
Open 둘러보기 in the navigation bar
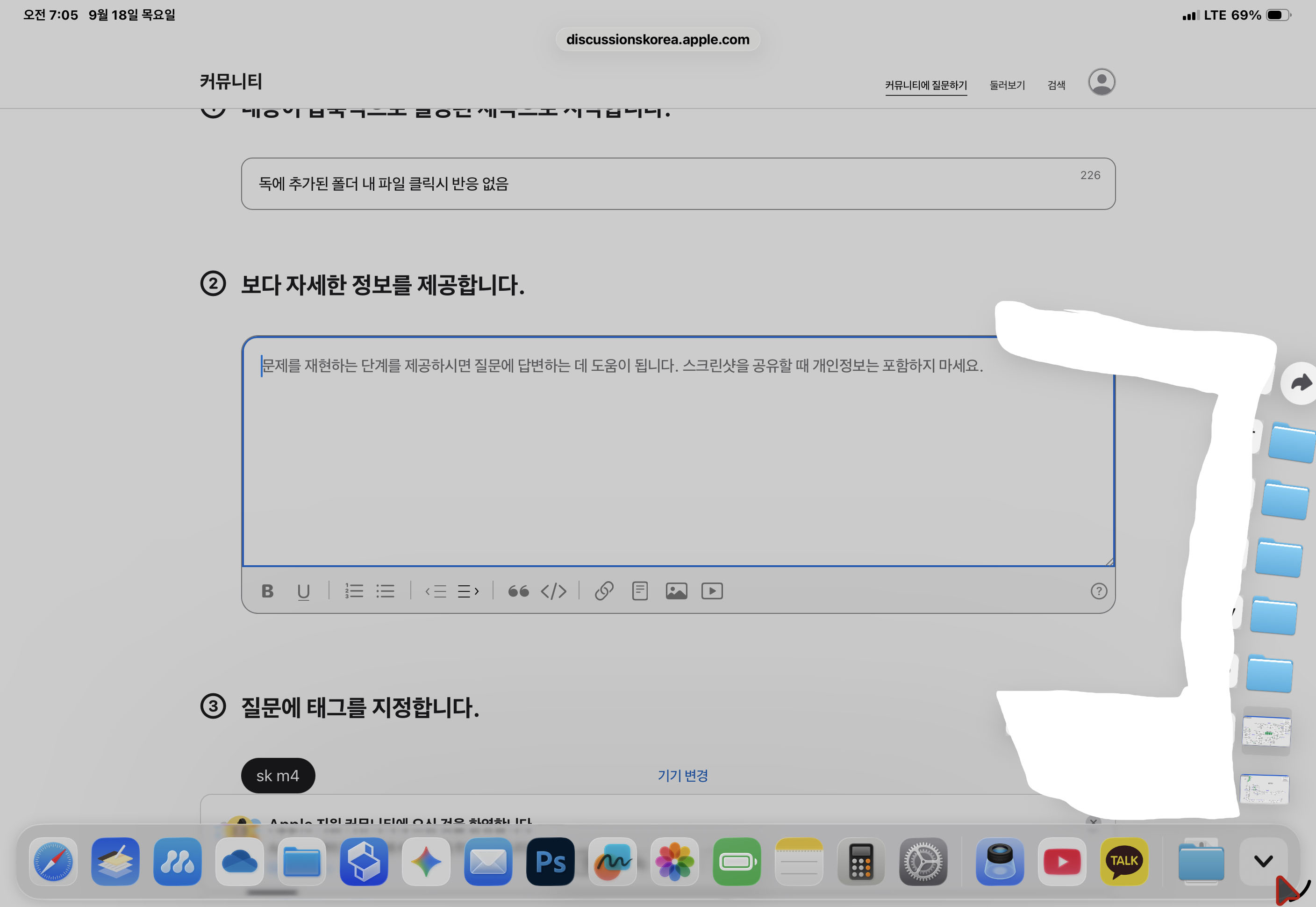click(1007, 85)
